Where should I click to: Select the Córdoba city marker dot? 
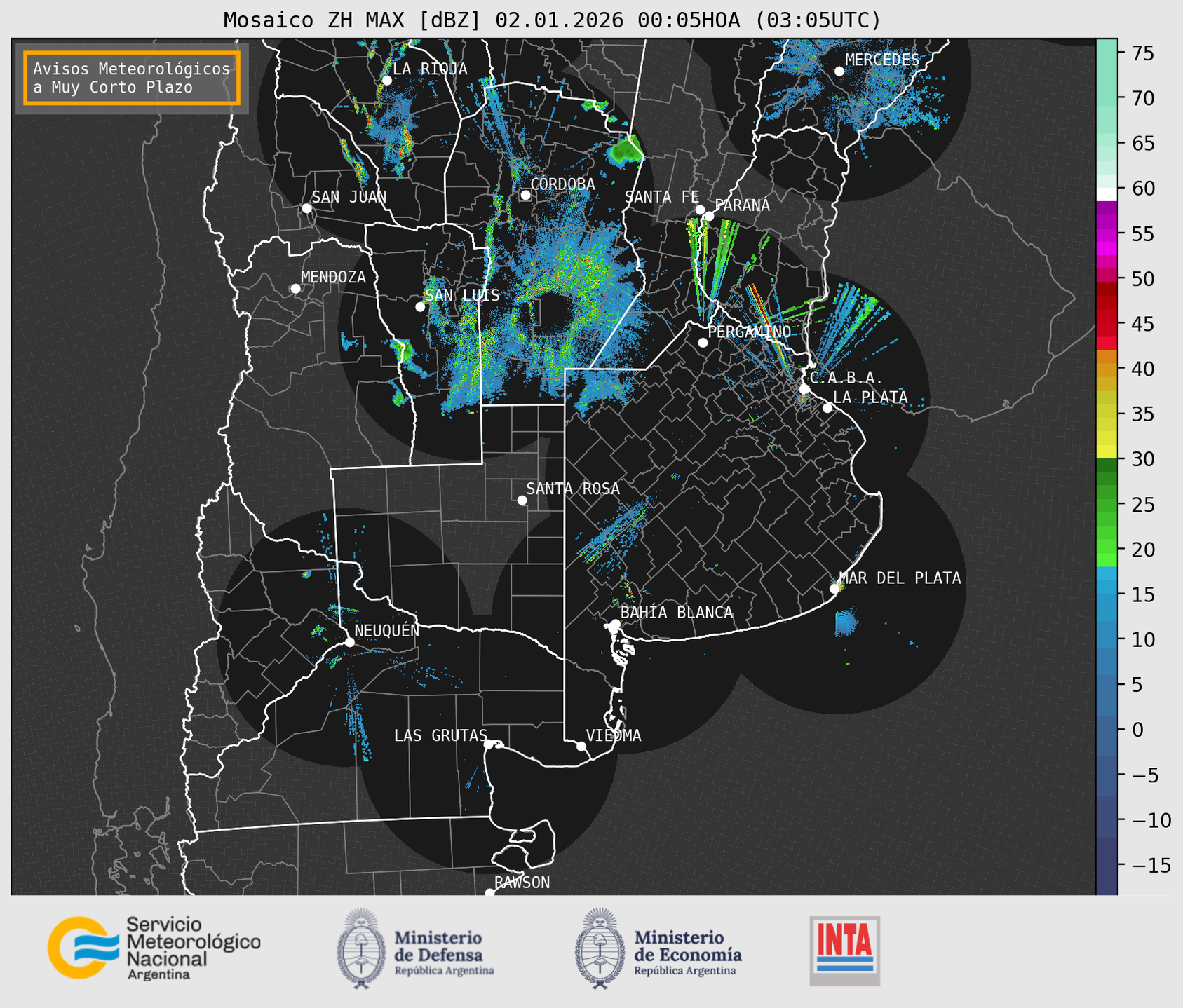click(525, 195)
